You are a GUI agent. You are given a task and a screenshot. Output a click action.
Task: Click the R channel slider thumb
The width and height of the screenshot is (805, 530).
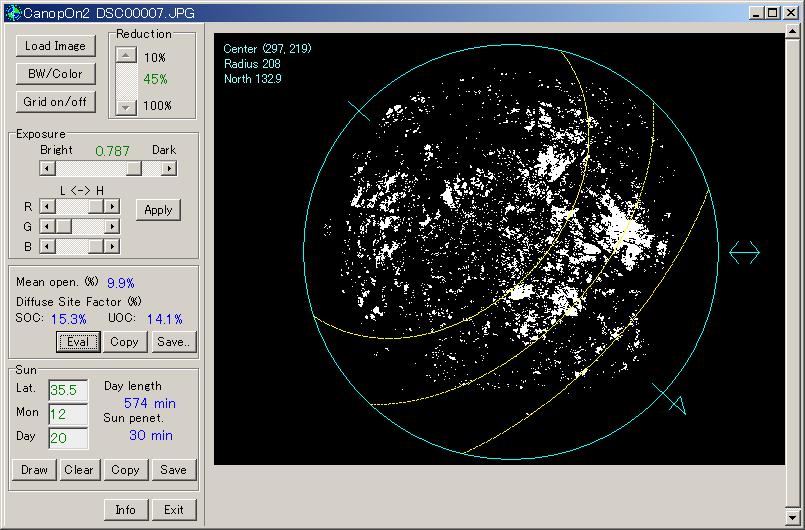[x=96, y=206]
